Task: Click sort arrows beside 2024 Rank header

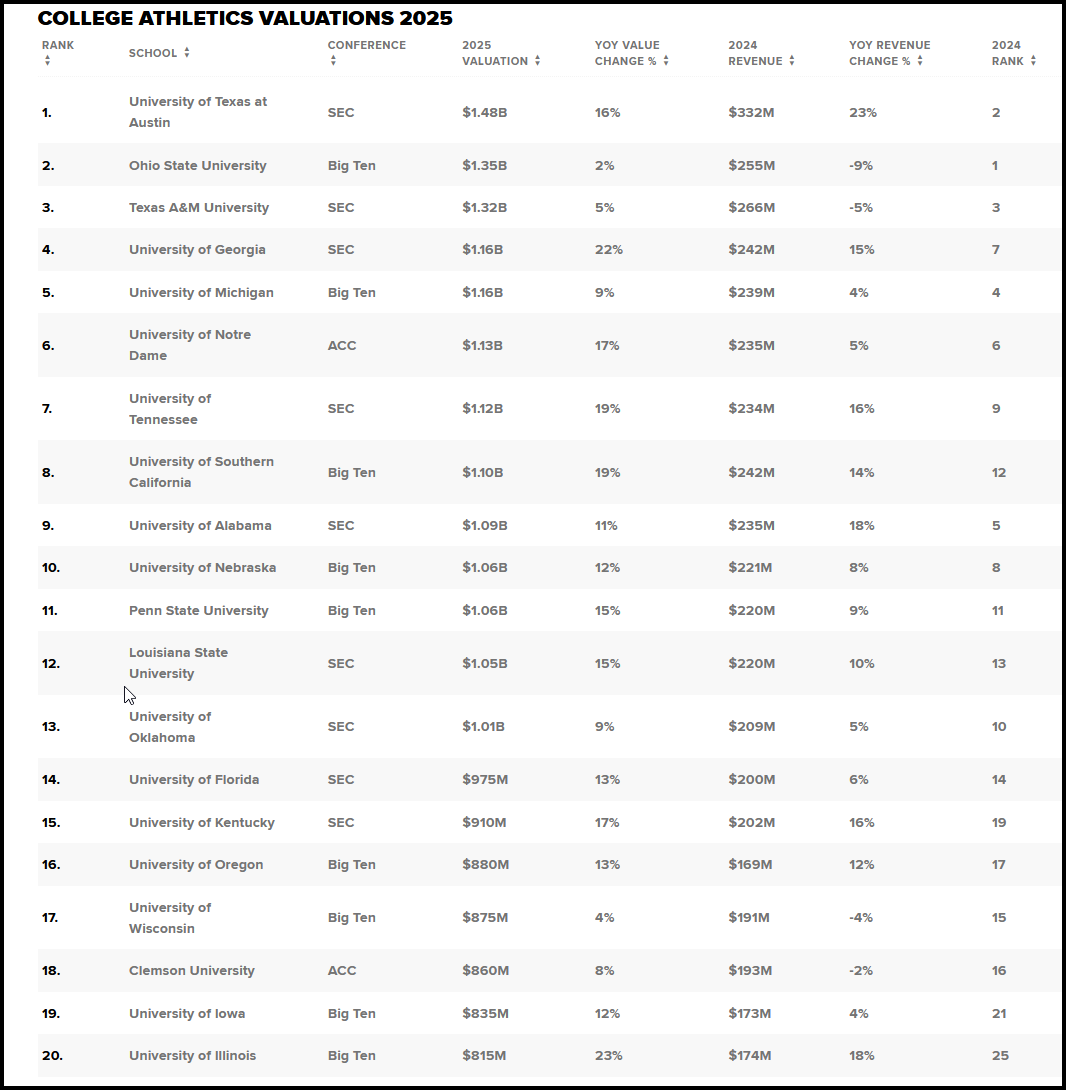Action: point(1033,61)
